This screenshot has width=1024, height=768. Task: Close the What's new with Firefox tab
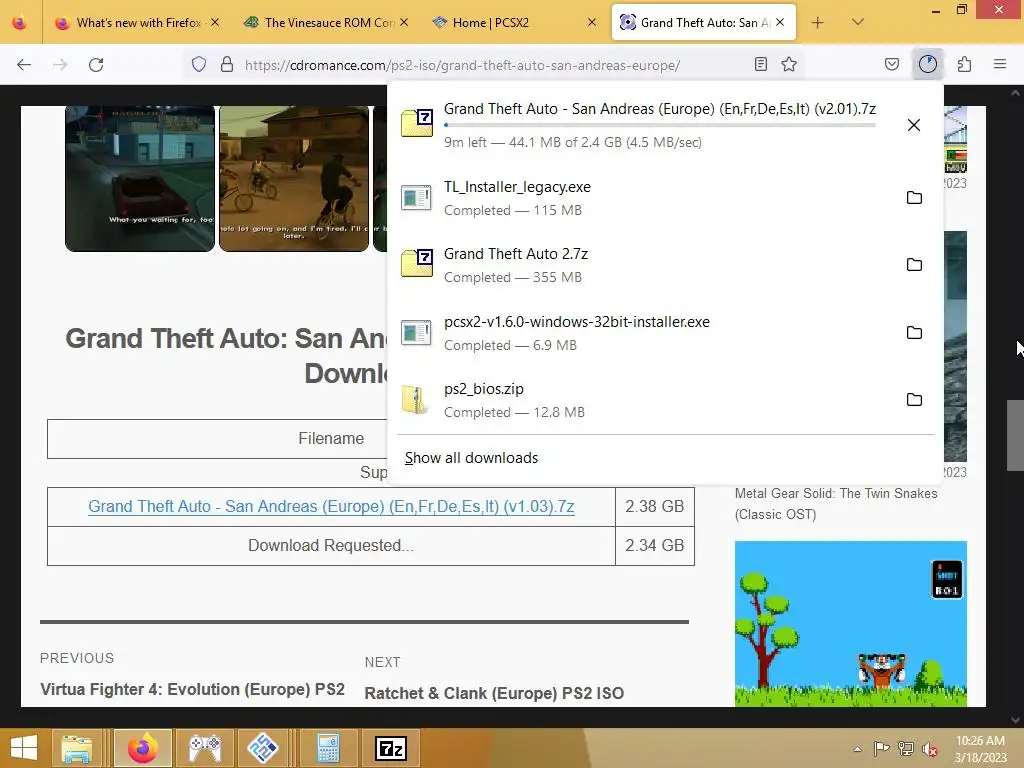click(x=215, y=22)
